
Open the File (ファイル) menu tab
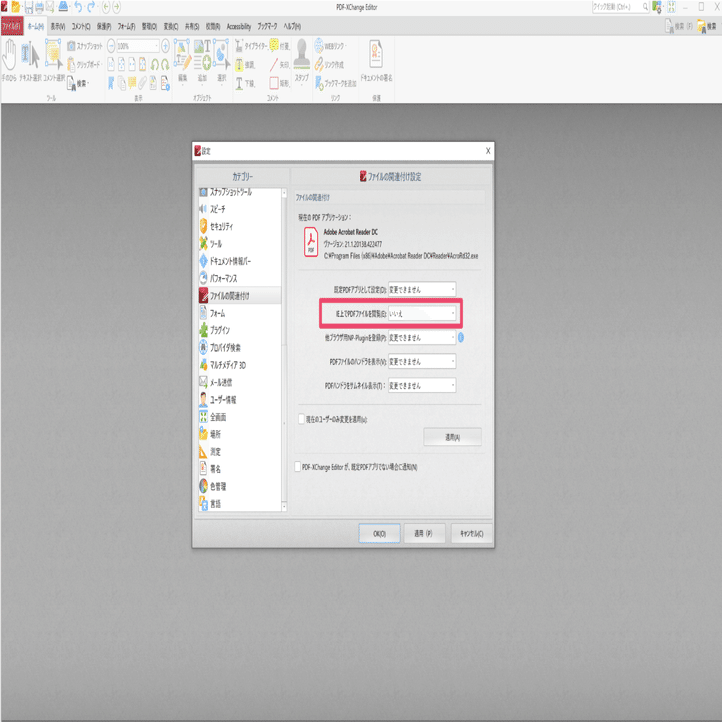[x=12, y=26]
